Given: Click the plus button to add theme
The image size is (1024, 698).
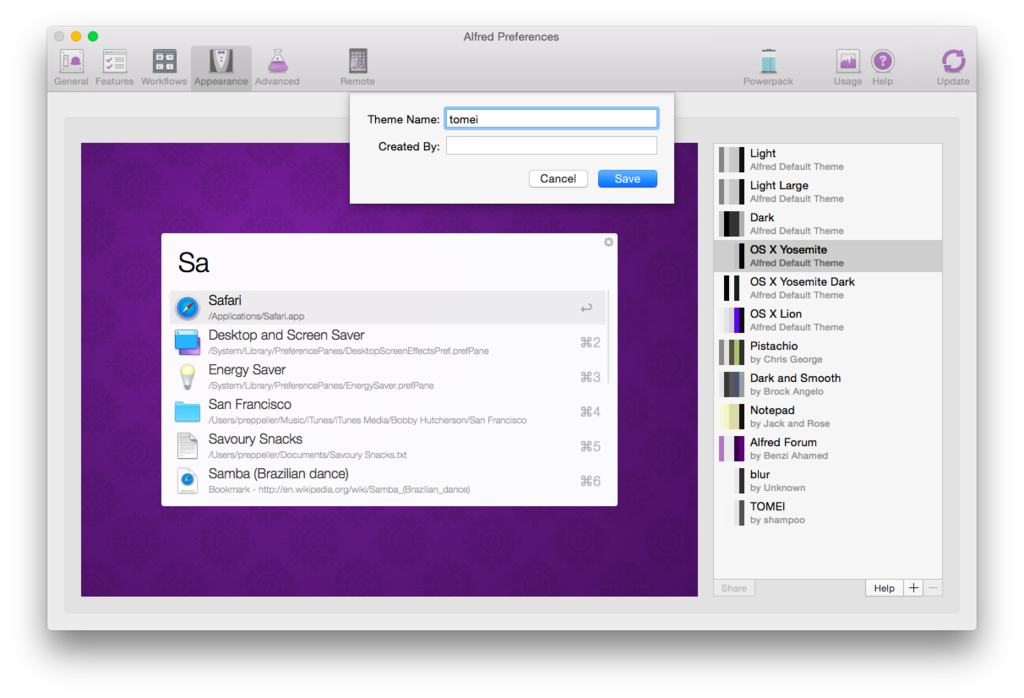Looking at the screenshot, I should point(914,588).
